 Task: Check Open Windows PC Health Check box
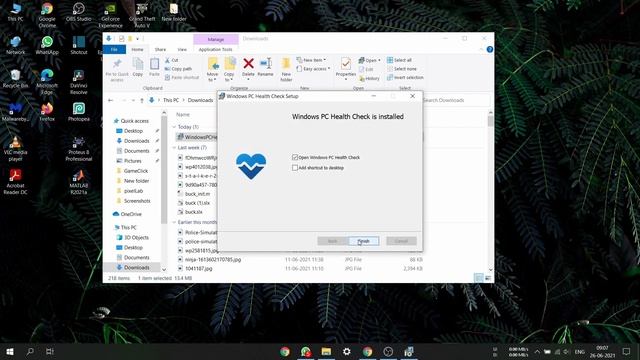click(x=295, y=157)
